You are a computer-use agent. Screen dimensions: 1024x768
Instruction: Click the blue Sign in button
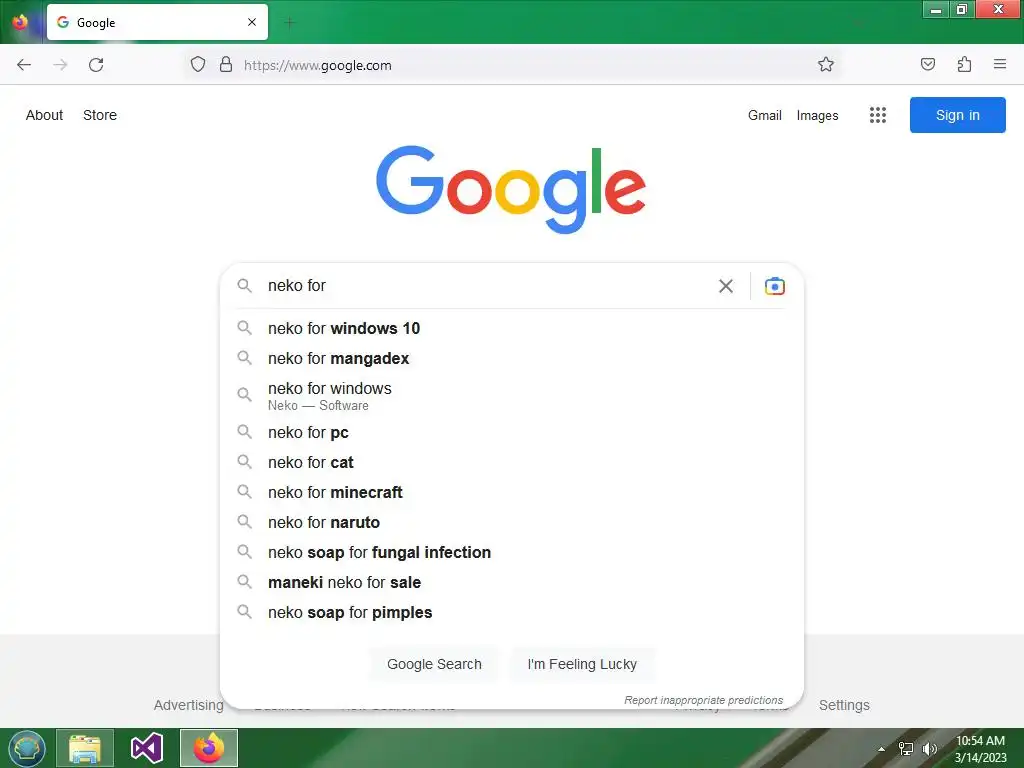[x=957, y=115]
